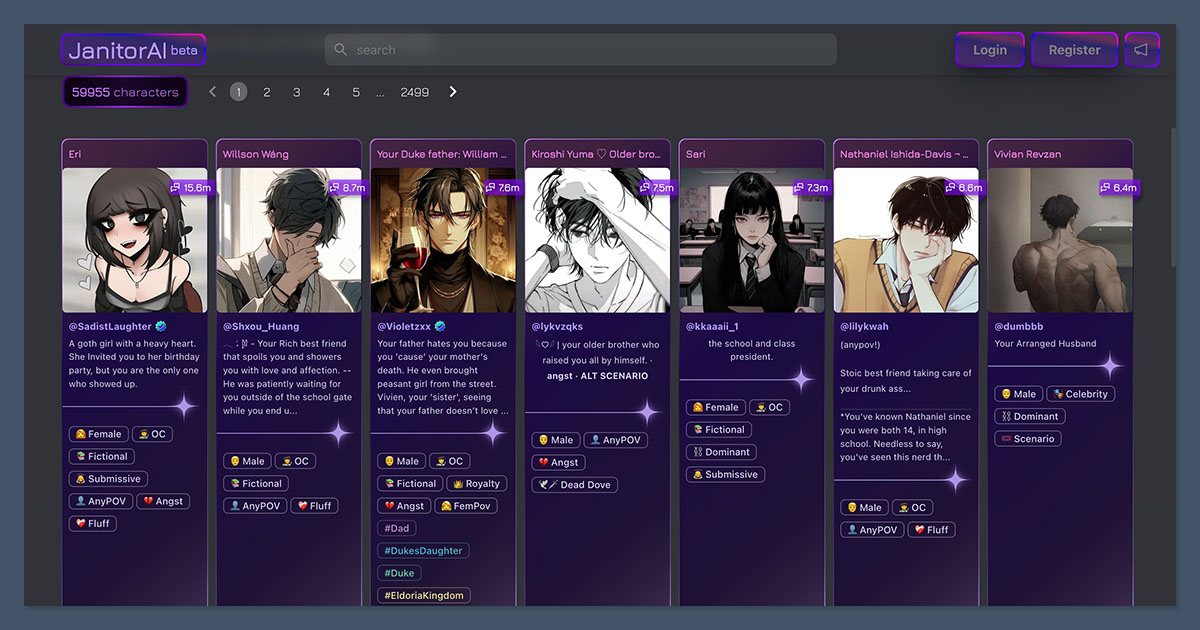Click the 6.4m chat badge on Vivian Revzan

pos(1119,187)
